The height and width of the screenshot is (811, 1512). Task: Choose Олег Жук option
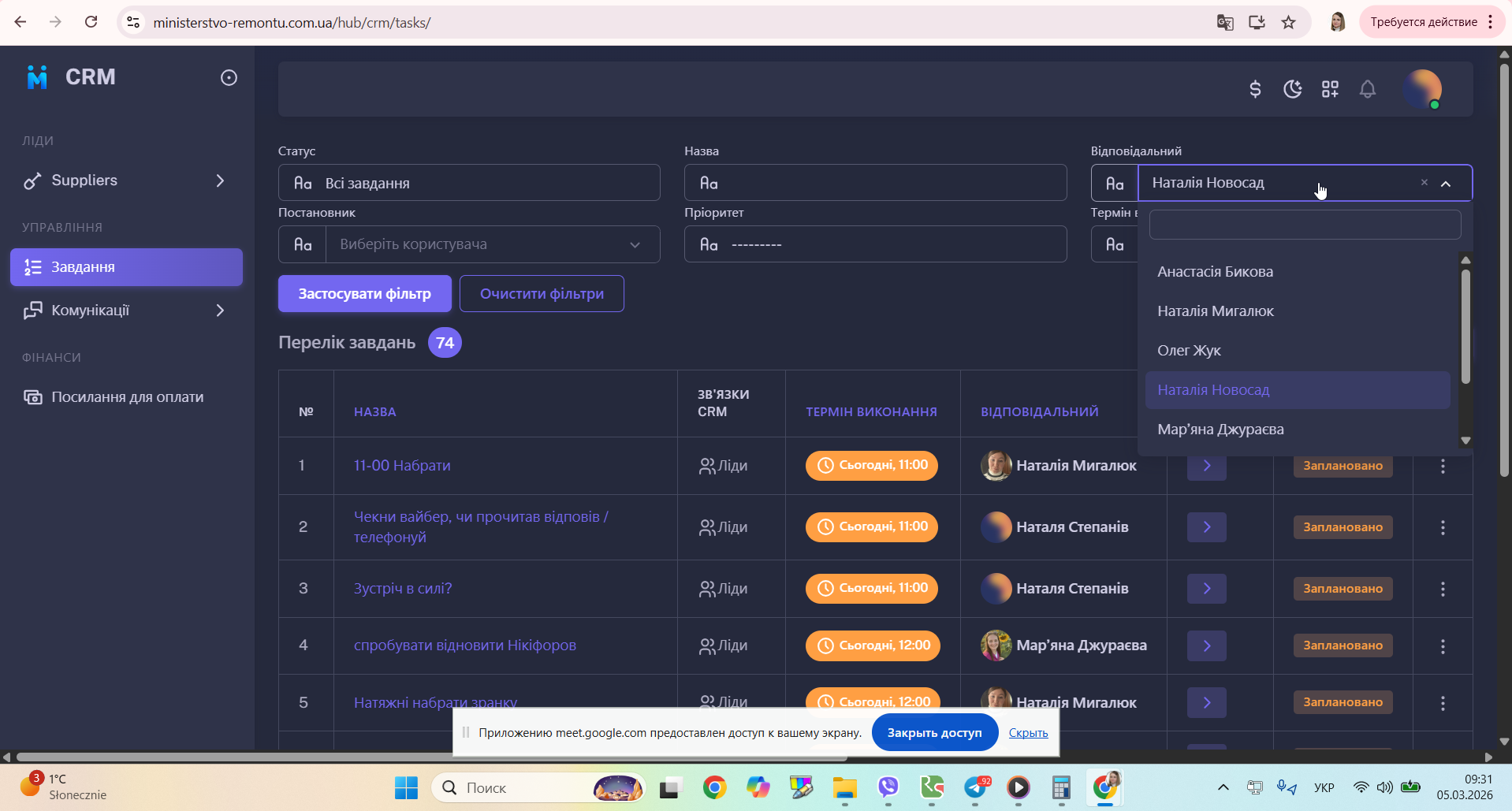click(x=1298, y=351)
